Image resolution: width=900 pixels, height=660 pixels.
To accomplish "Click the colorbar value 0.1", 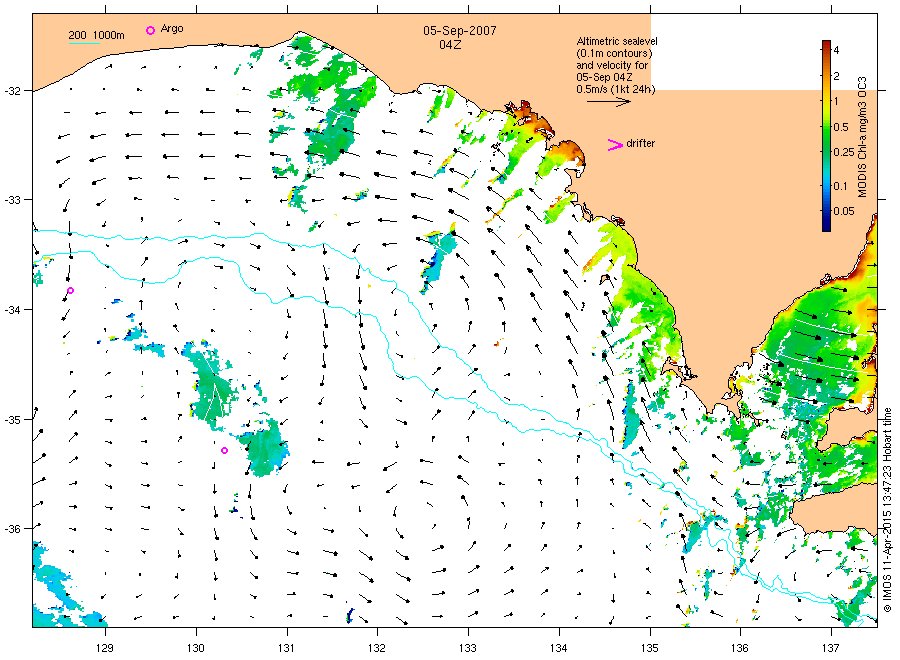I will click(840, 186).
